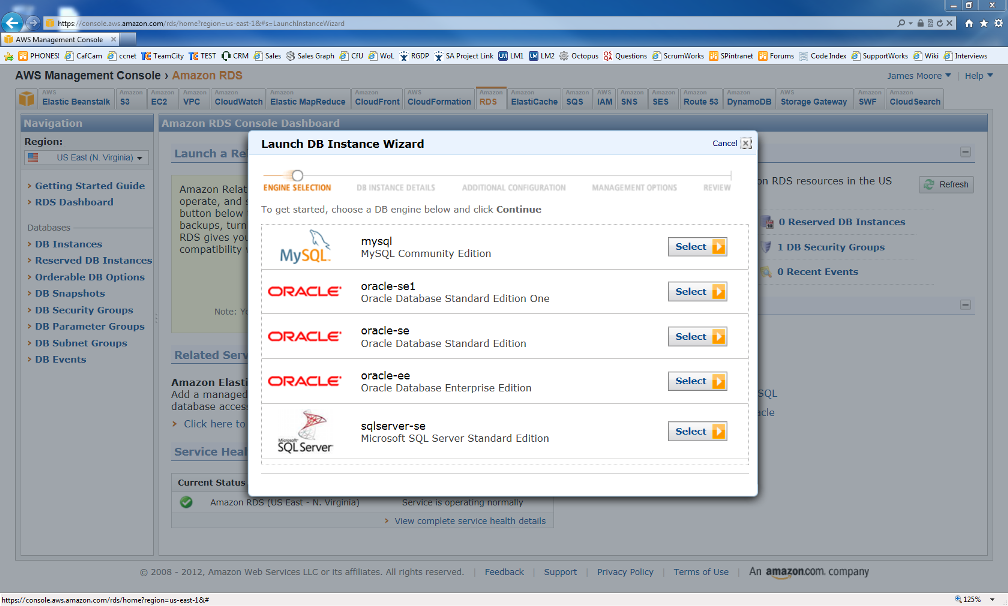Open DB Snapshots in navigation
This screenshot has width=1008, height=606.
click(70, 294)
